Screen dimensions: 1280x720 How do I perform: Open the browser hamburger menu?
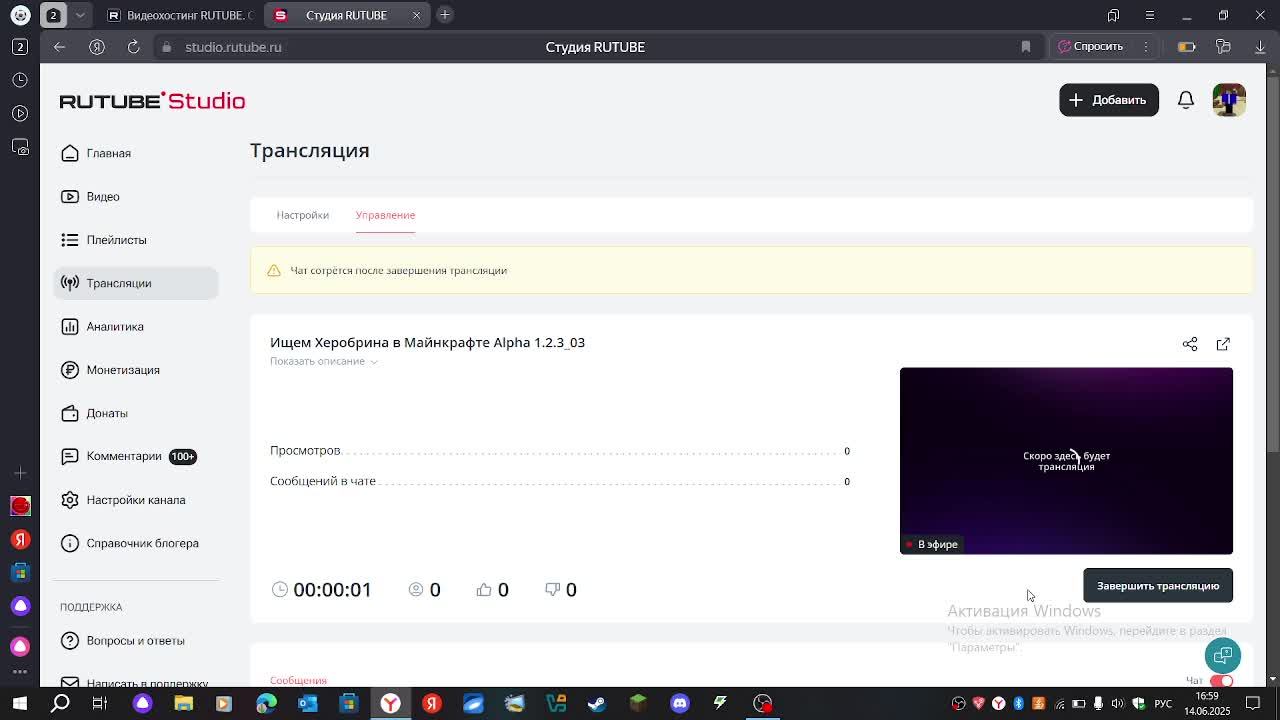click(x=1149, y=15)
